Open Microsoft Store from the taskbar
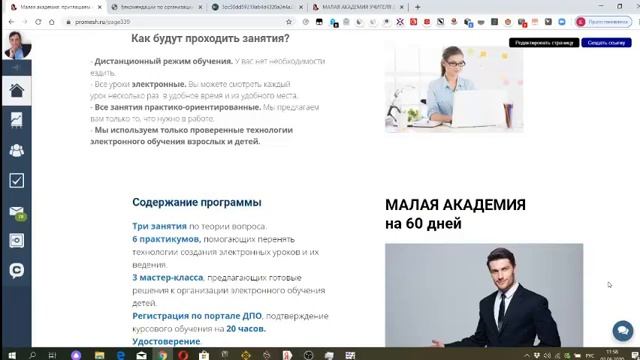Image resolution: width=640 pixels, height=360 pixels. point(204,355)
